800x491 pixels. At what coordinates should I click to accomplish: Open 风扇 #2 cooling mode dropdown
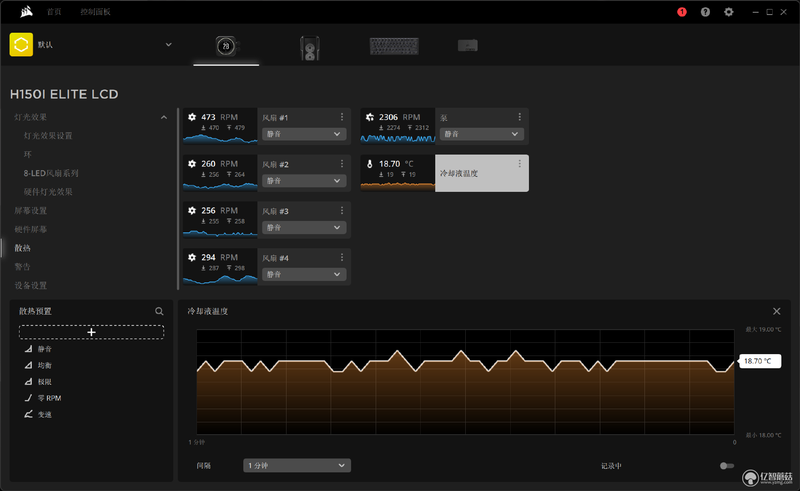coord(304,181)
